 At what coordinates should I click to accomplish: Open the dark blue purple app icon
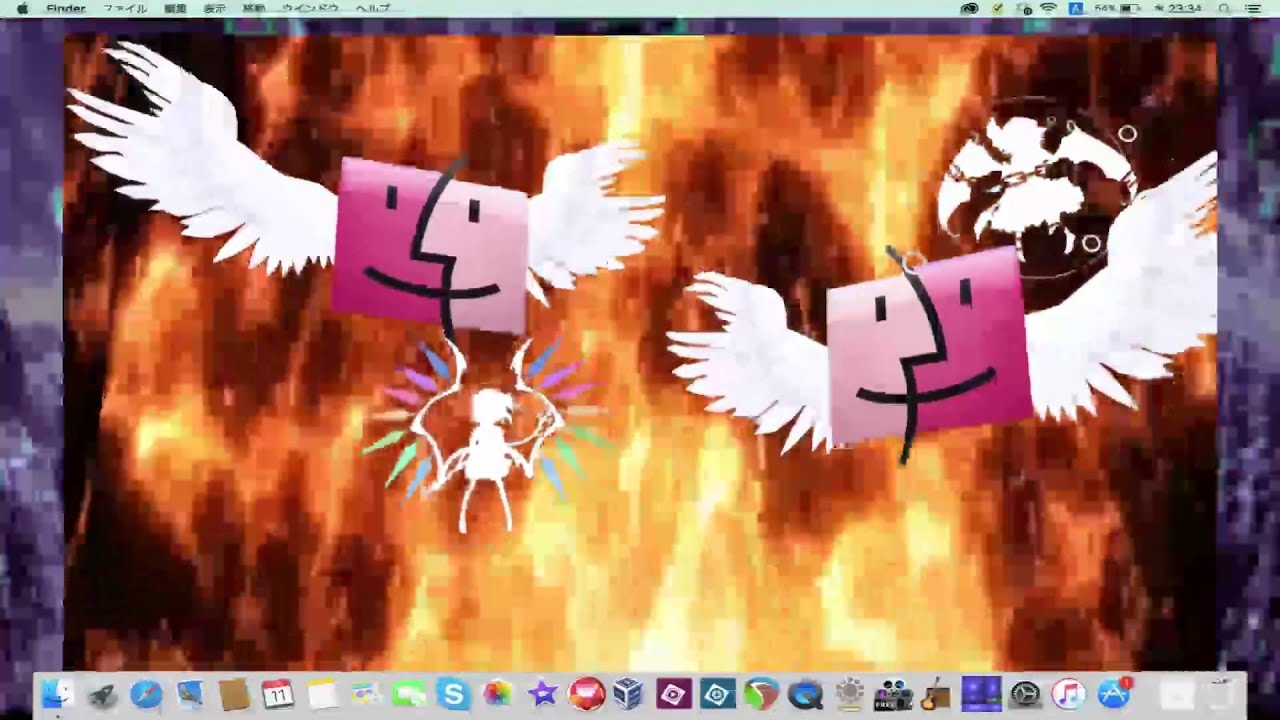[x=981, y=694]
